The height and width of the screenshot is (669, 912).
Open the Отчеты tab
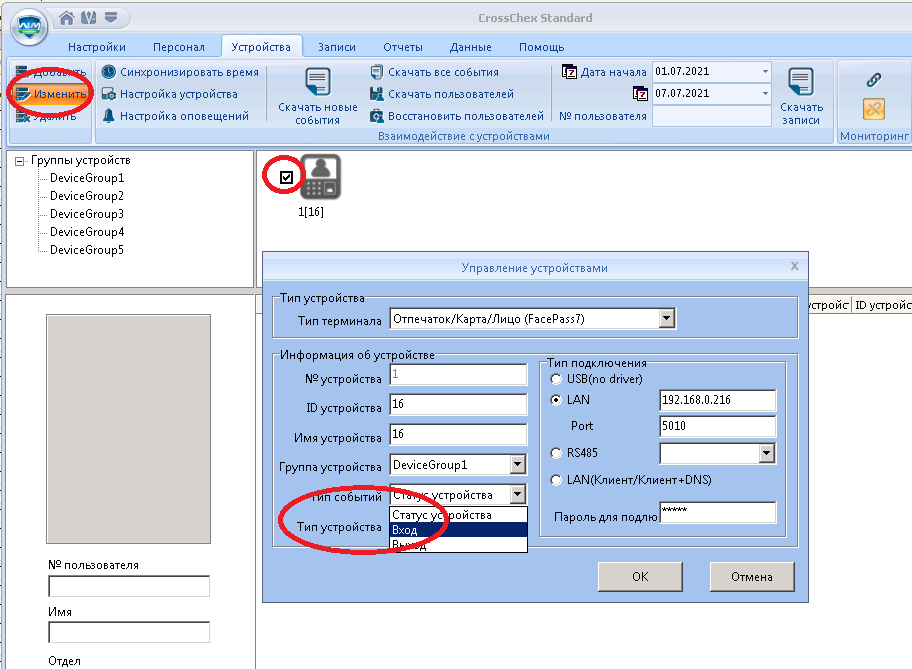pos(402,47)
